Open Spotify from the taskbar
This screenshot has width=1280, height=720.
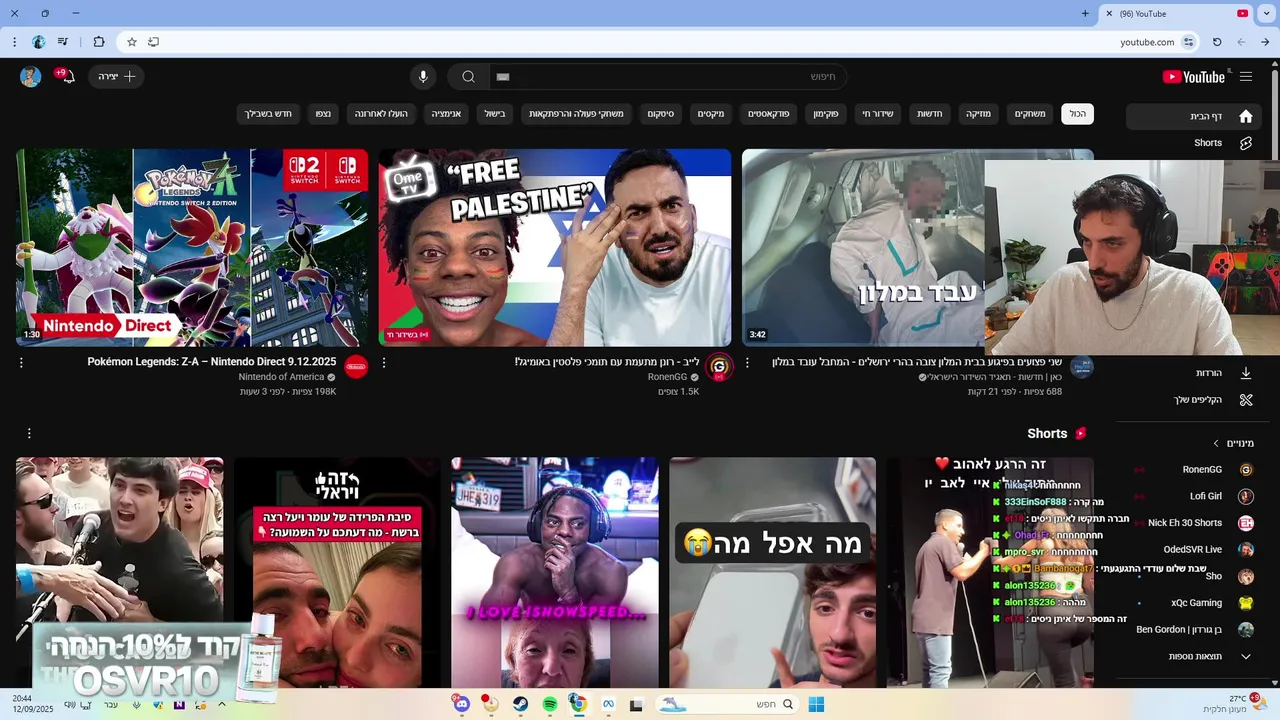coord(550,704)
